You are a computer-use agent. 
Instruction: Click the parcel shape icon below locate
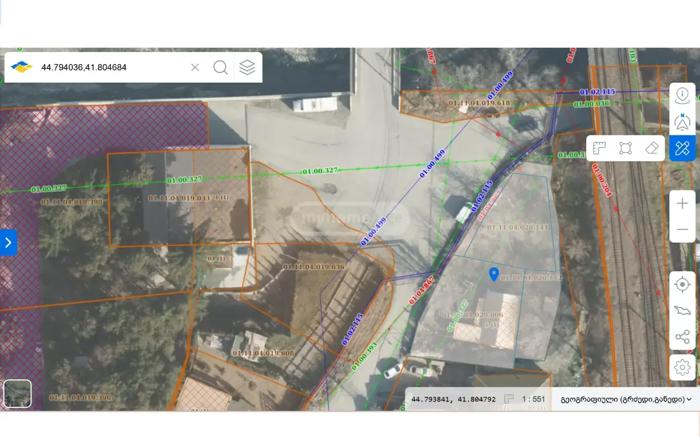click(x=683, y=311)
